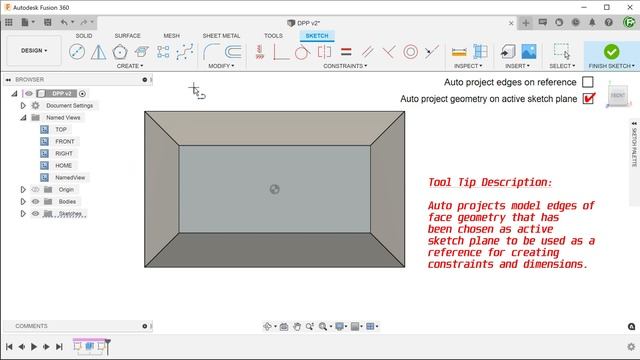Image resolution: width=640 pixels, height=360 pixels.
Task: Save the document with the save icon
Action: (47, 22)
